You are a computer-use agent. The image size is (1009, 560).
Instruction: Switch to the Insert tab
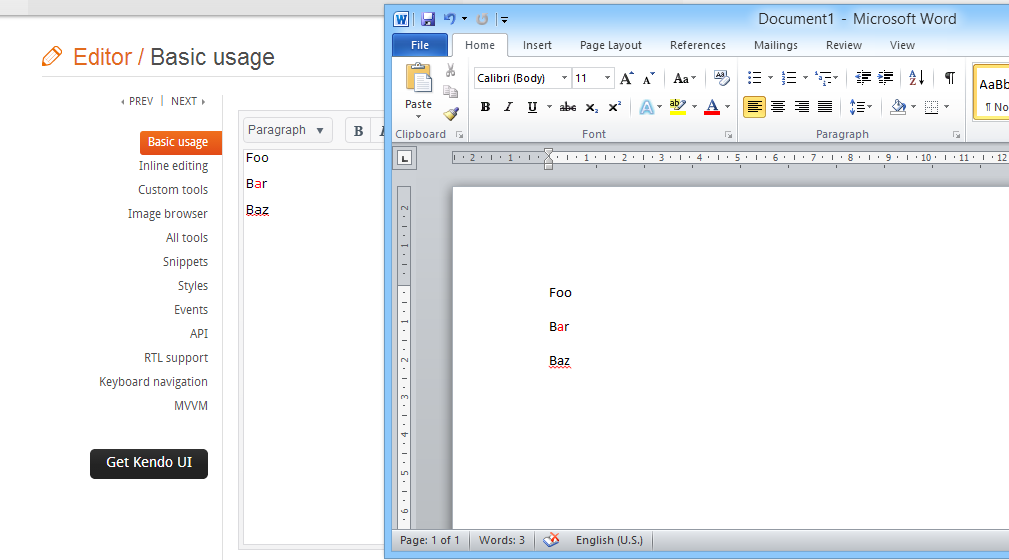537,45
